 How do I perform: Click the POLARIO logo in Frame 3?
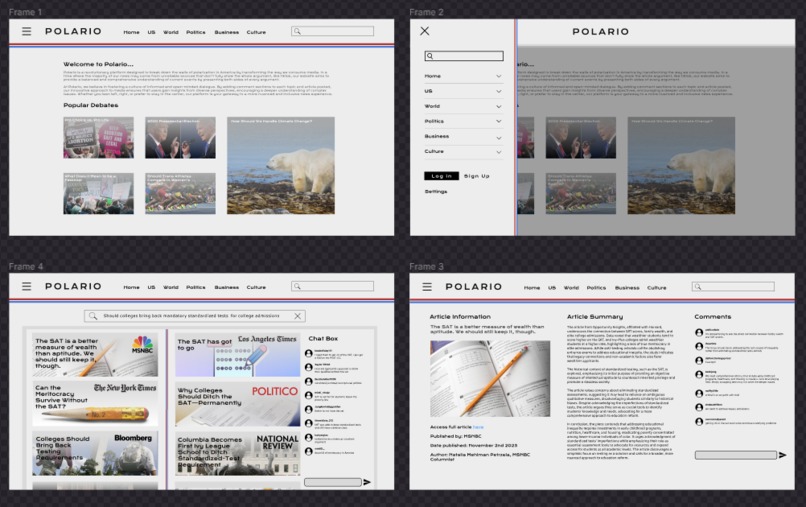pyautogui.click(x=473, y=287)
